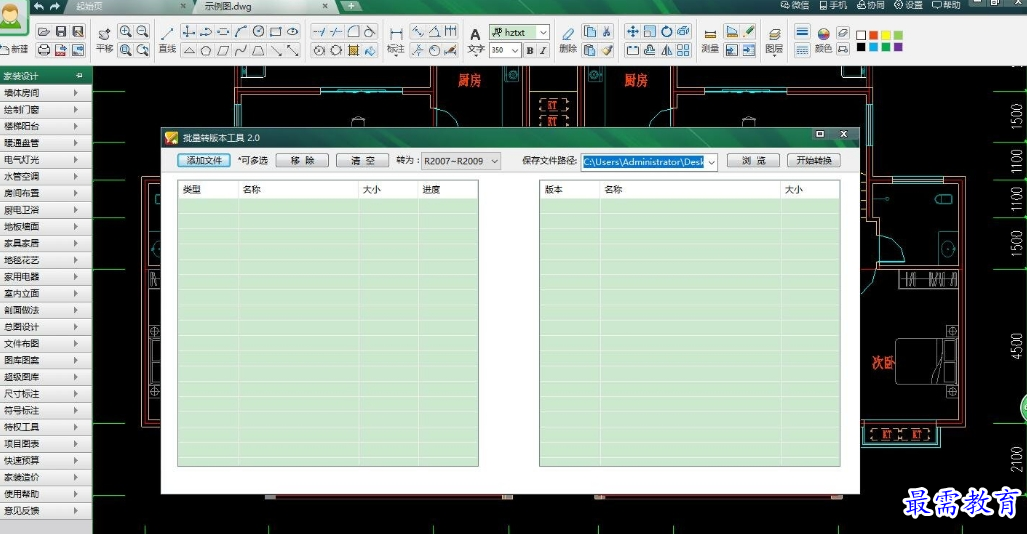Click the 名称 column header in left list
The image size is (1027, 534).
[x=298, y=189]
